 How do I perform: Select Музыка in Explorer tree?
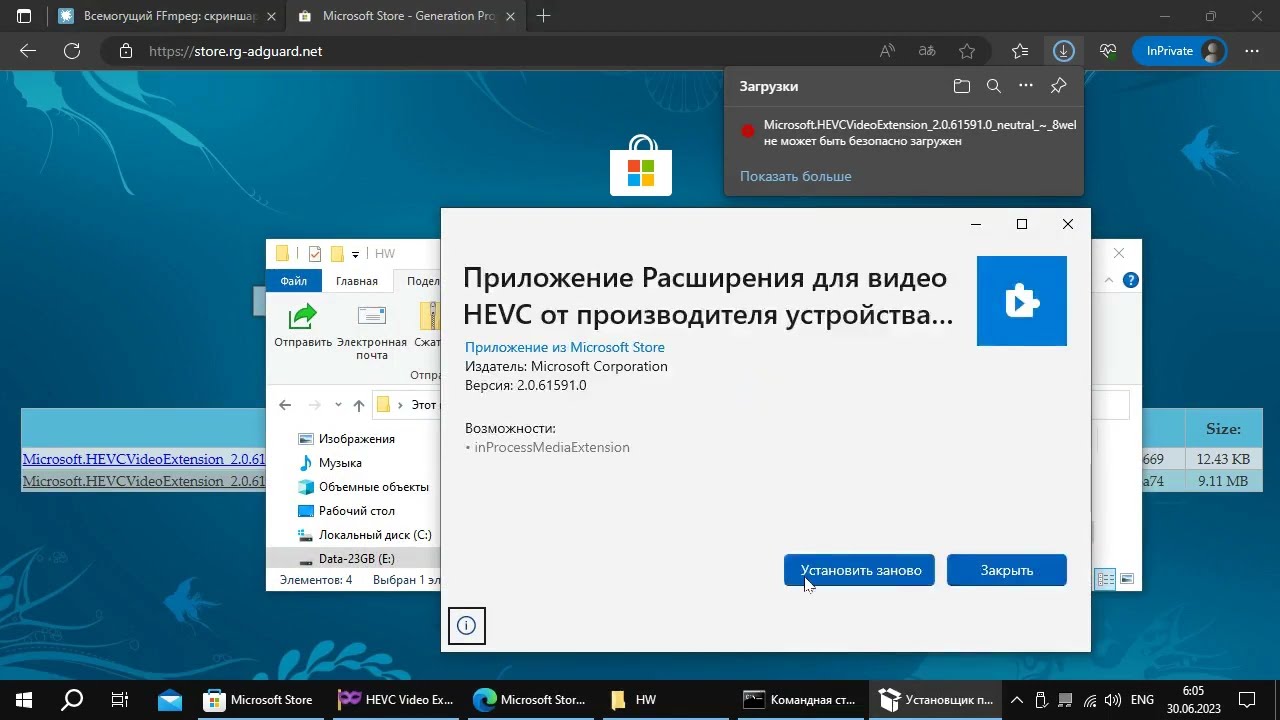pos(340,463)
